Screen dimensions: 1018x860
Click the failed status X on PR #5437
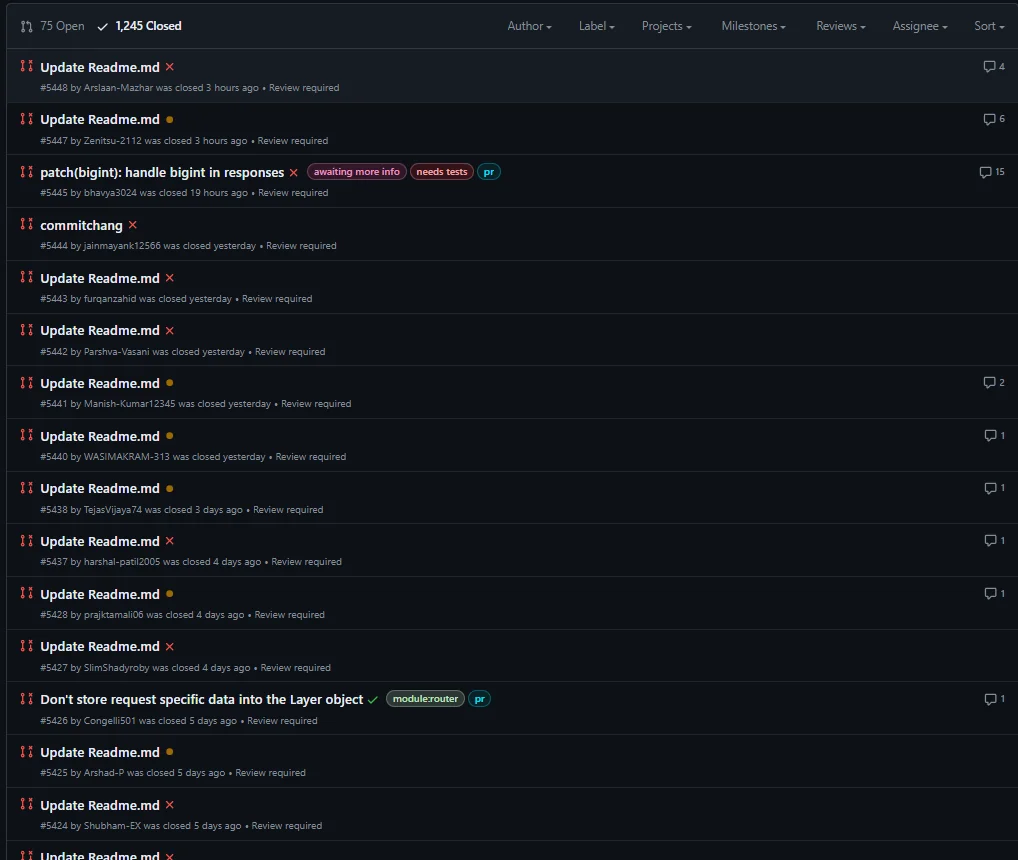pos(169,541)
